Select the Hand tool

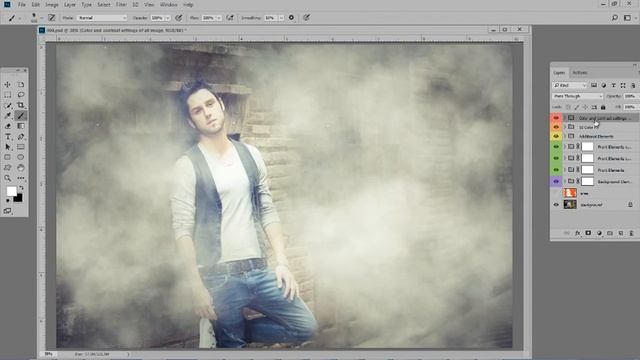(21, 168)
